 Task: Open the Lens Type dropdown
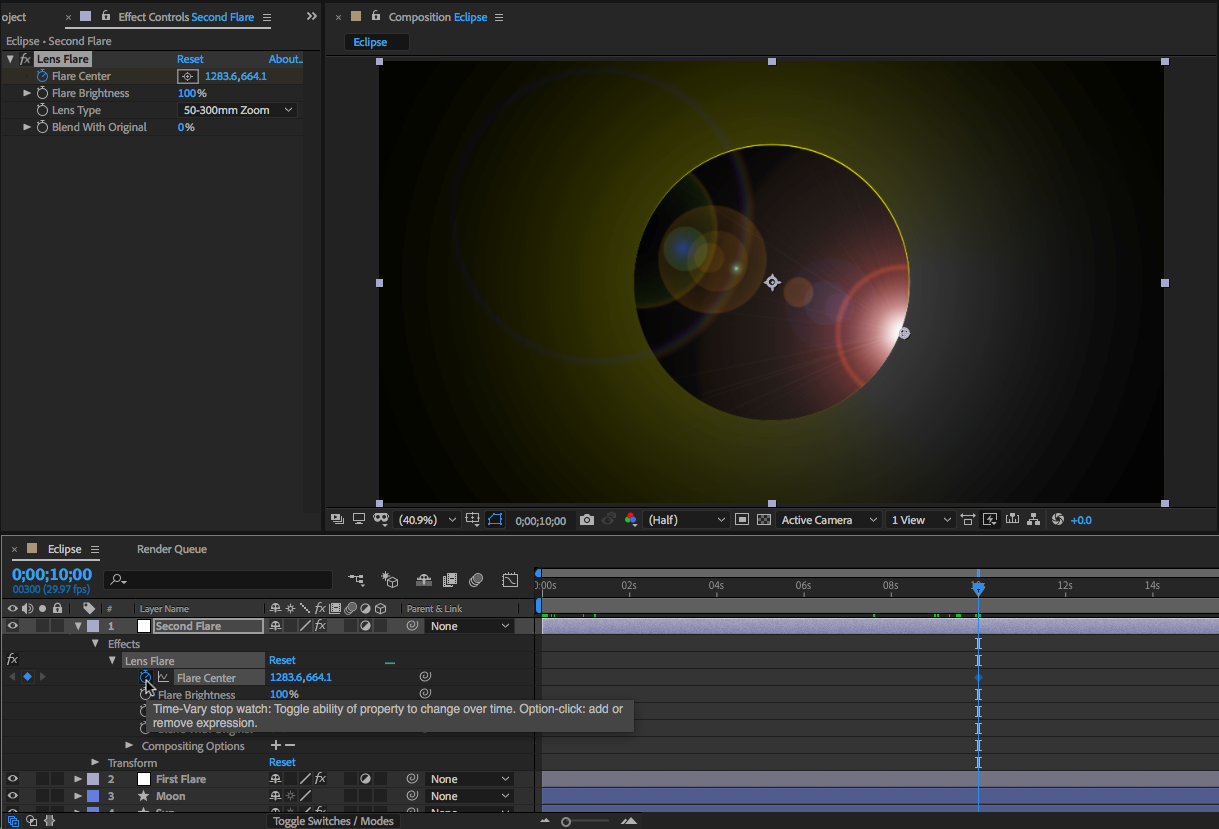(x=238, y=110)
